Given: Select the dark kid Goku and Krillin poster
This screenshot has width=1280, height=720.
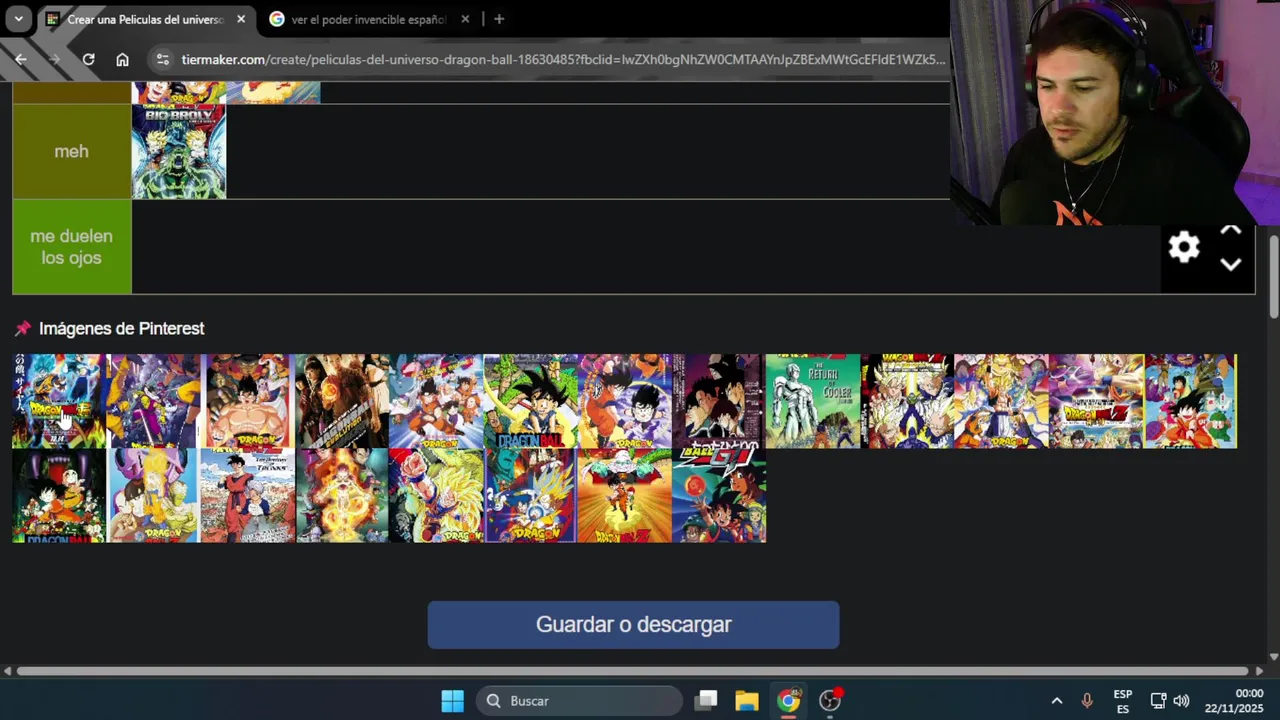Looking at the screenshot, I should tap(59, 495).
